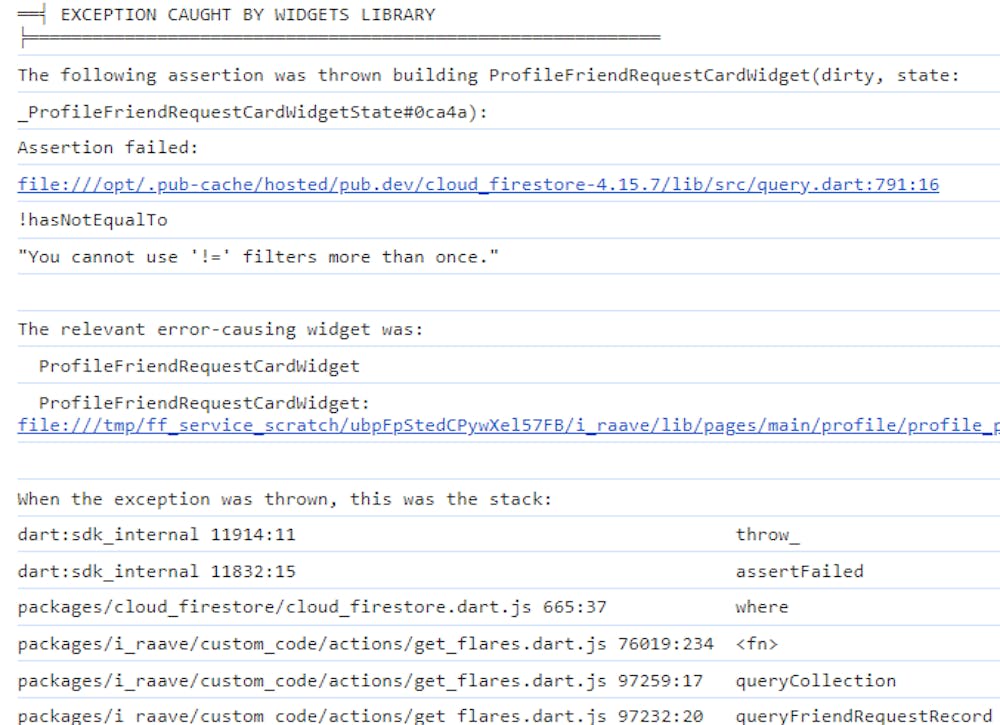Click the !hasNotEqualTo assertion text

pos(93,220)
